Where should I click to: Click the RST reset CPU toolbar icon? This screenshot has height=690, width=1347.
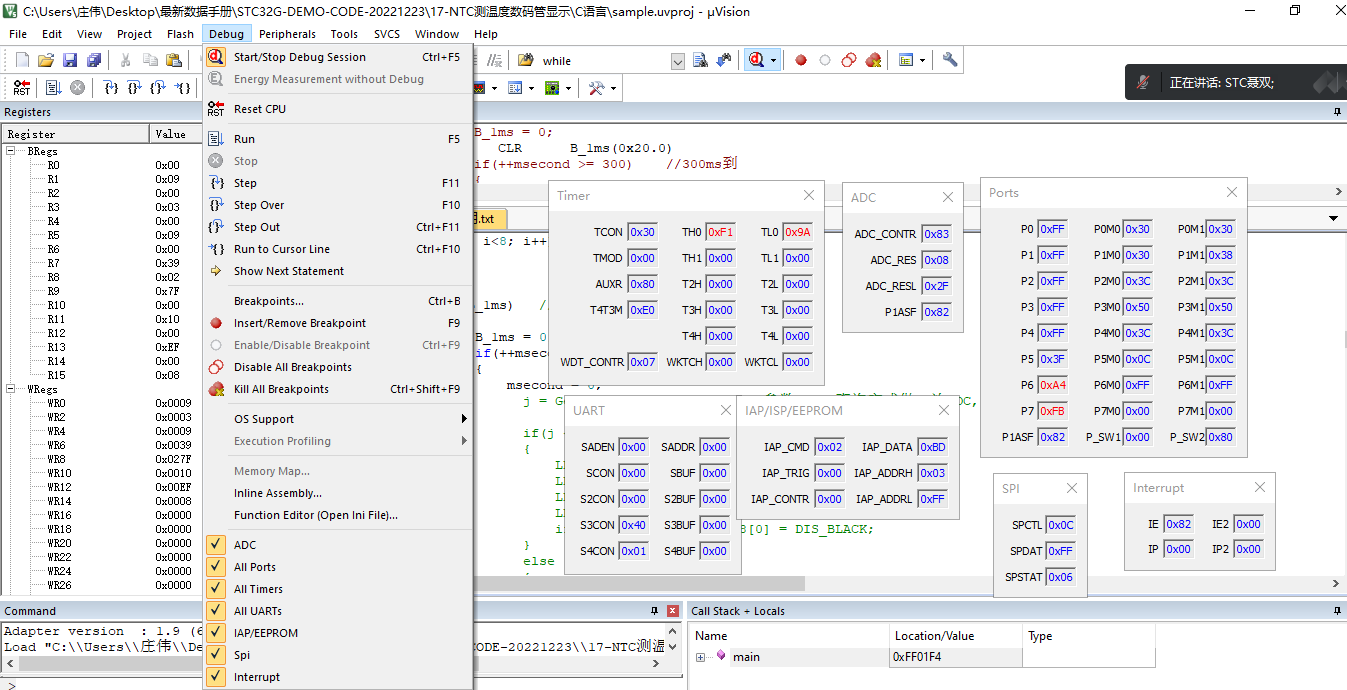(x=22, y=88)
